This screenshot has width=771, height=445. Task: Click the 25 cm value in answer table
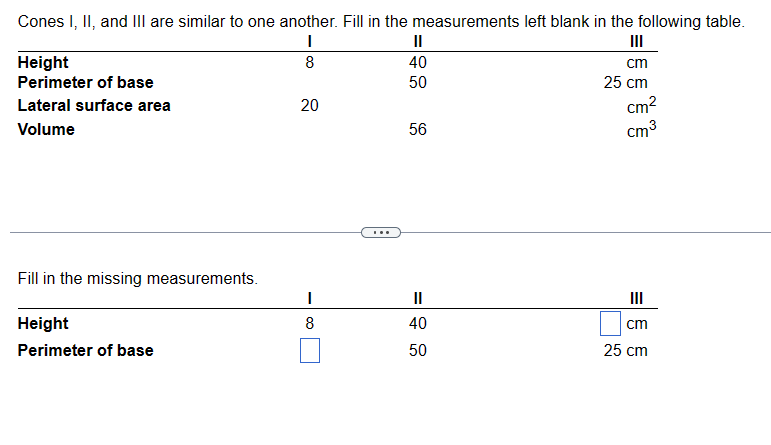tap(626, 351)
